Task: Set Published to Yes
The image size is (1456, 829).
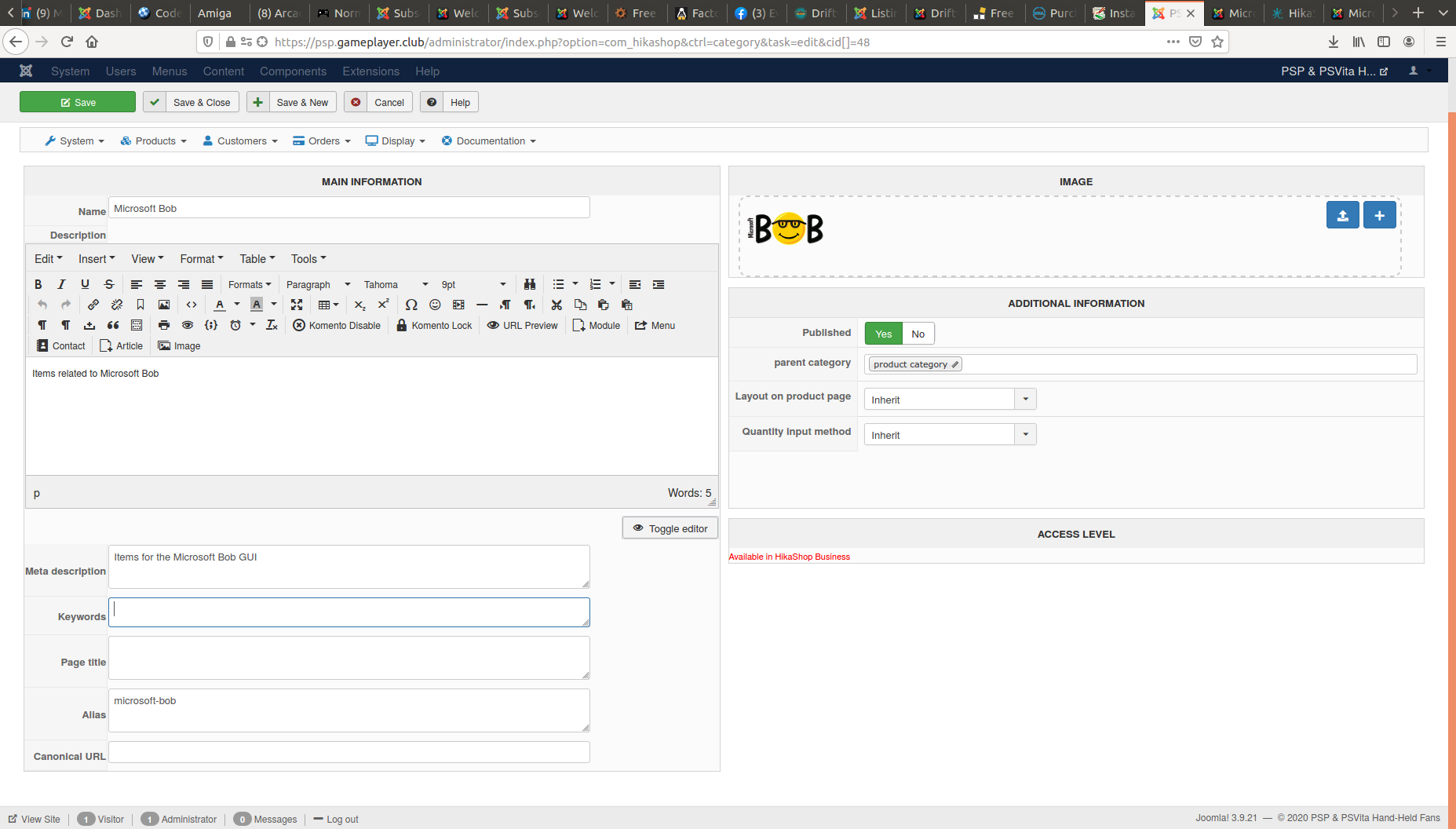Action: click(884, 334)
